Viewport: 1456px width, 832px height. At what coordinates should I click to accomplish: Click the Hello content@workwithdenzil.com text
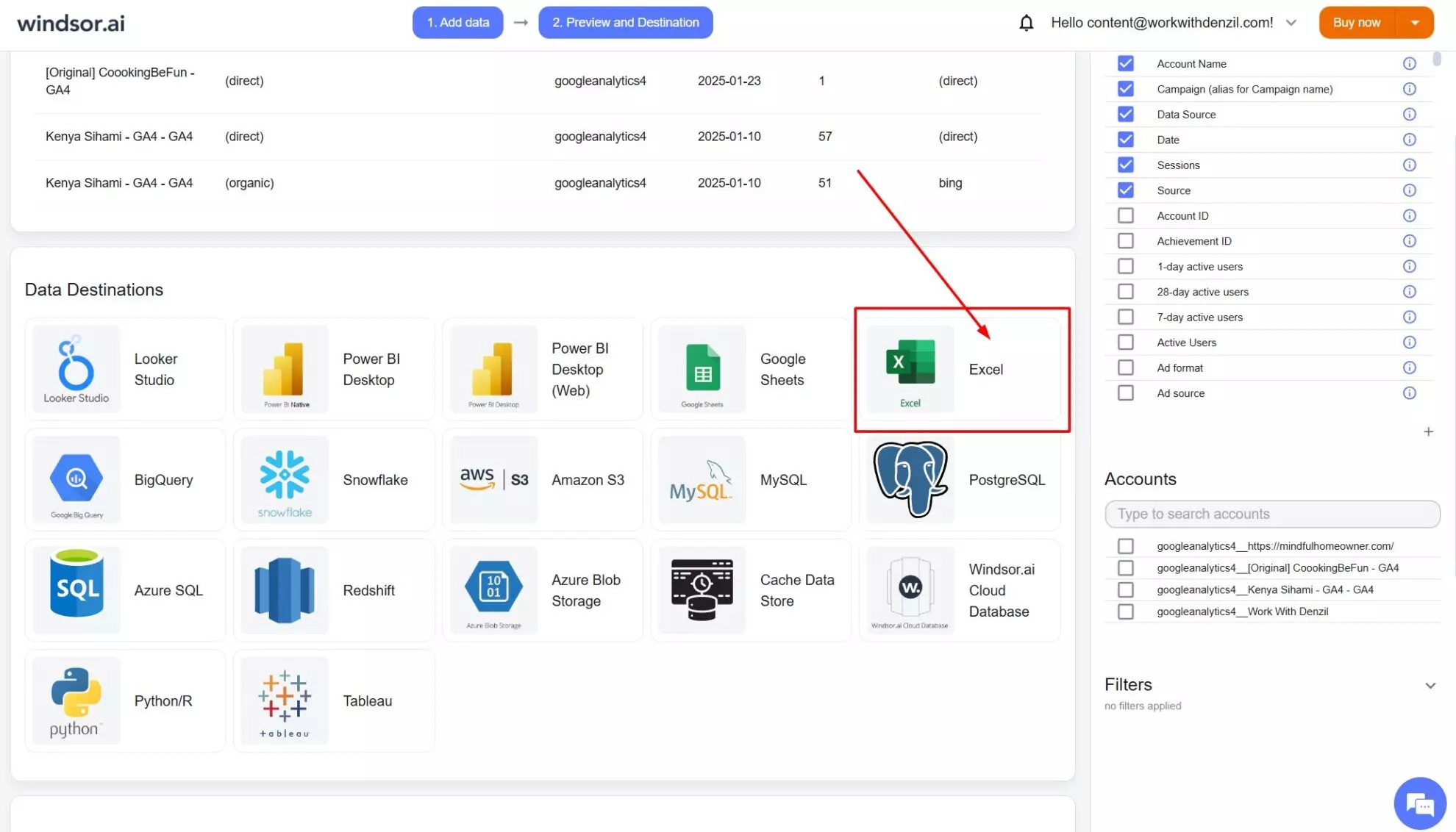point(1162,23)
